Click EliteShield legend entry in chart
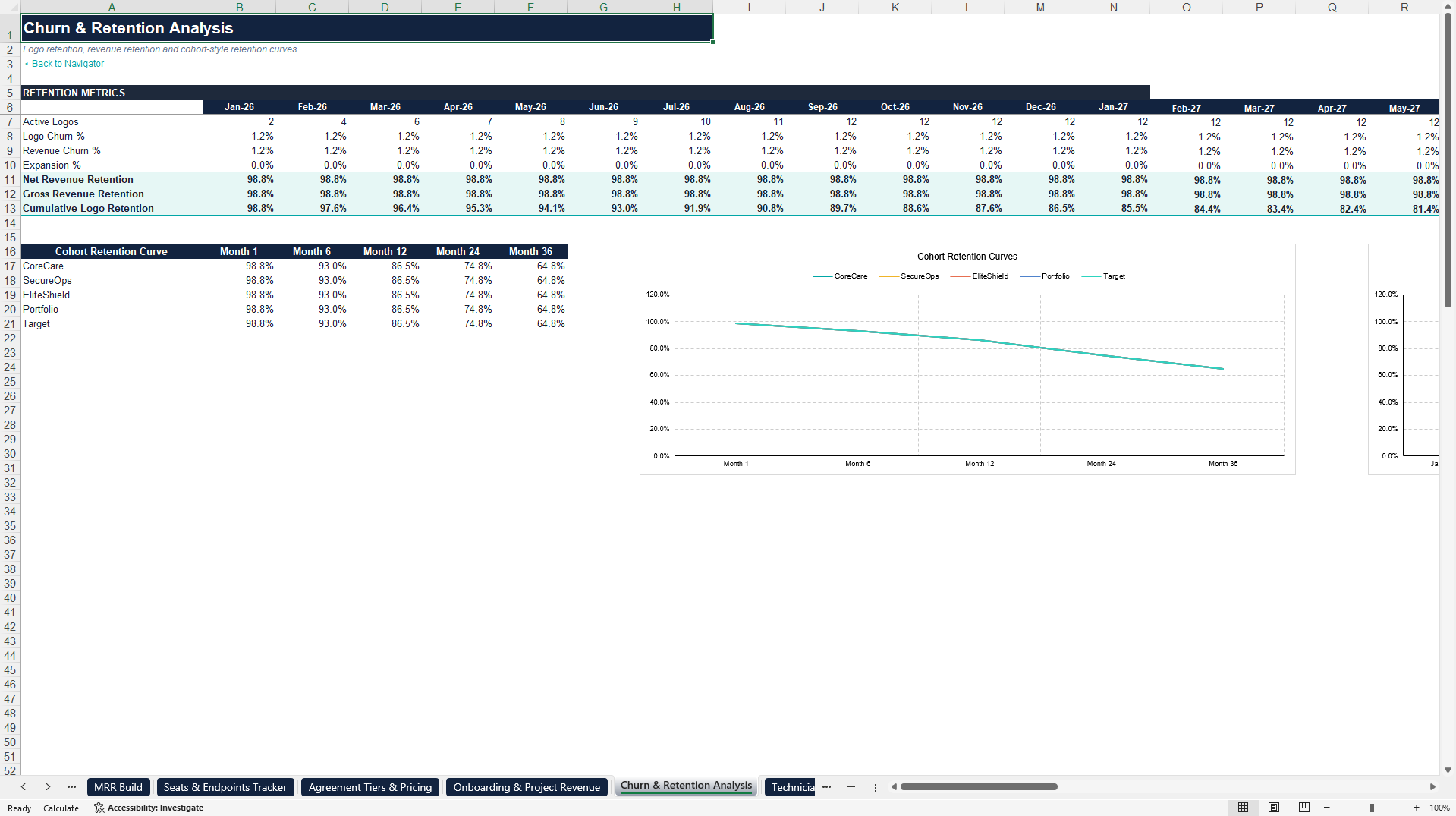Image resolution: width=1456 pixels, height=816 pixels. click(980, 276)
